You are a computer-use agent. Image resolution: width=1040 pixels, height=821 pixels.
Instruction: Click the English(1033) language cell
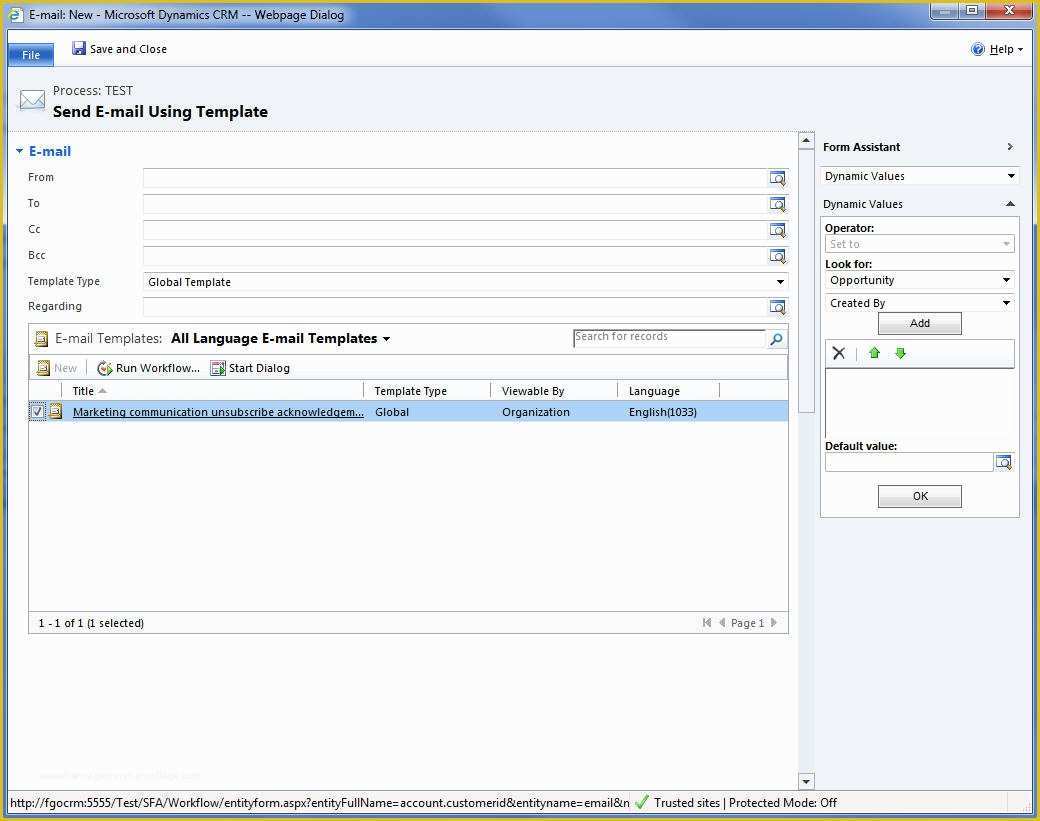point(663,412)
